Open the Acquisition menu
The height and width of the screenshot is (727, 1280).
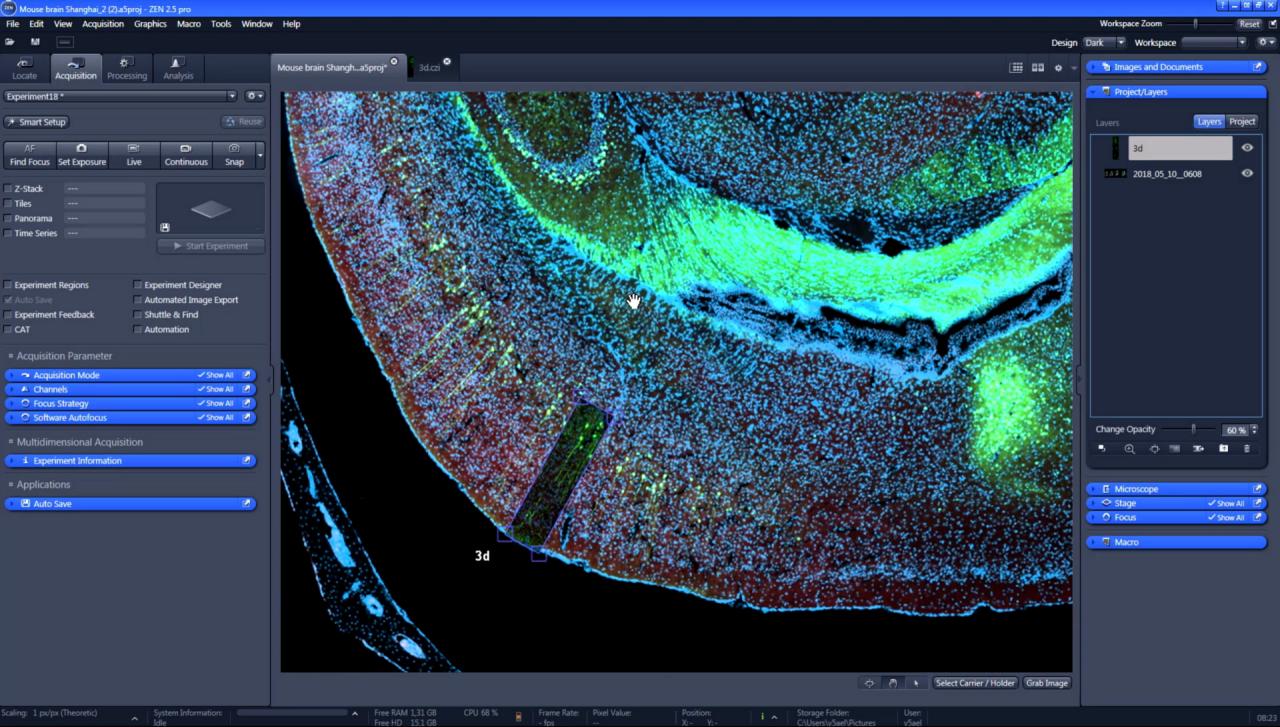(x=103, y=23)
